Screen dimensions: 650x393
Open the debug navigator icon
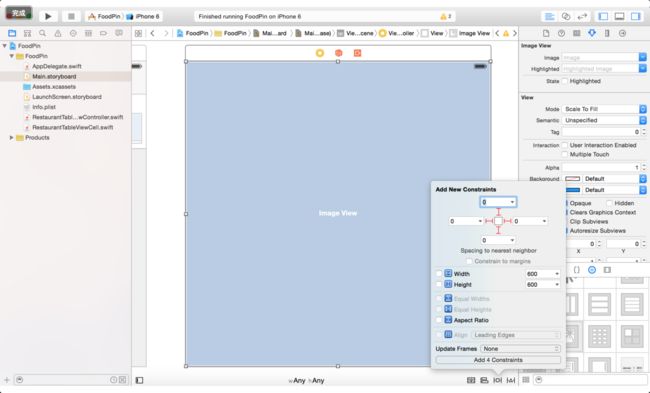coord(88,33)
